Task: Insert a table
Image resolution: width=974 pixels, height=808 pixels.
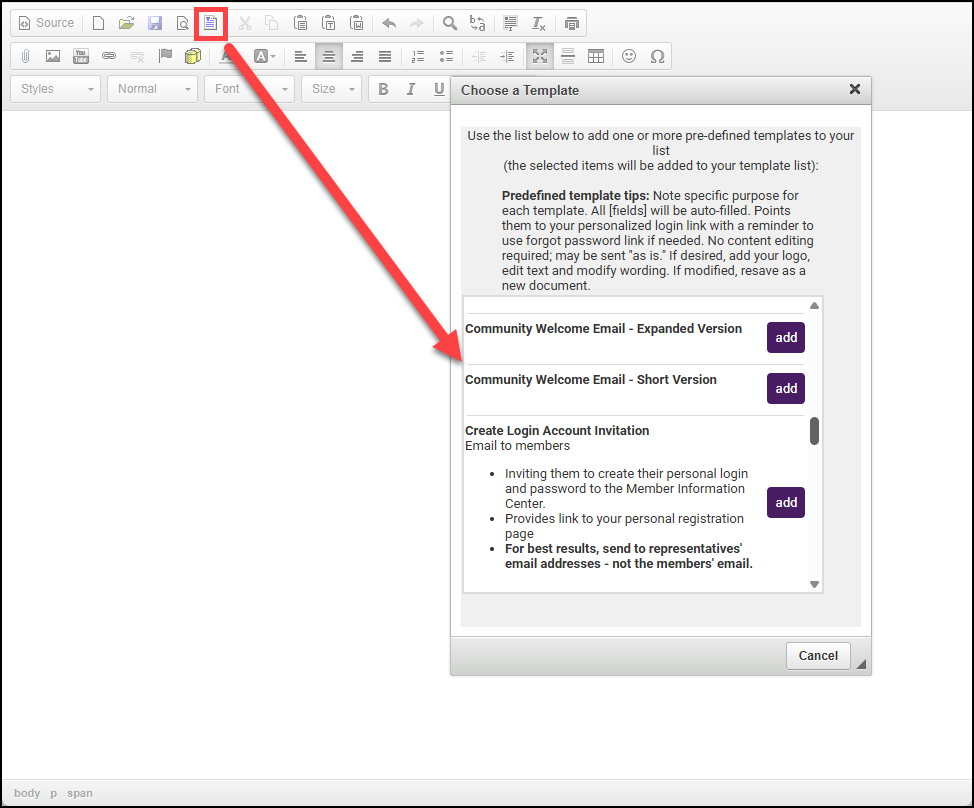Action: pyautogui.click(x=596, y=56)
